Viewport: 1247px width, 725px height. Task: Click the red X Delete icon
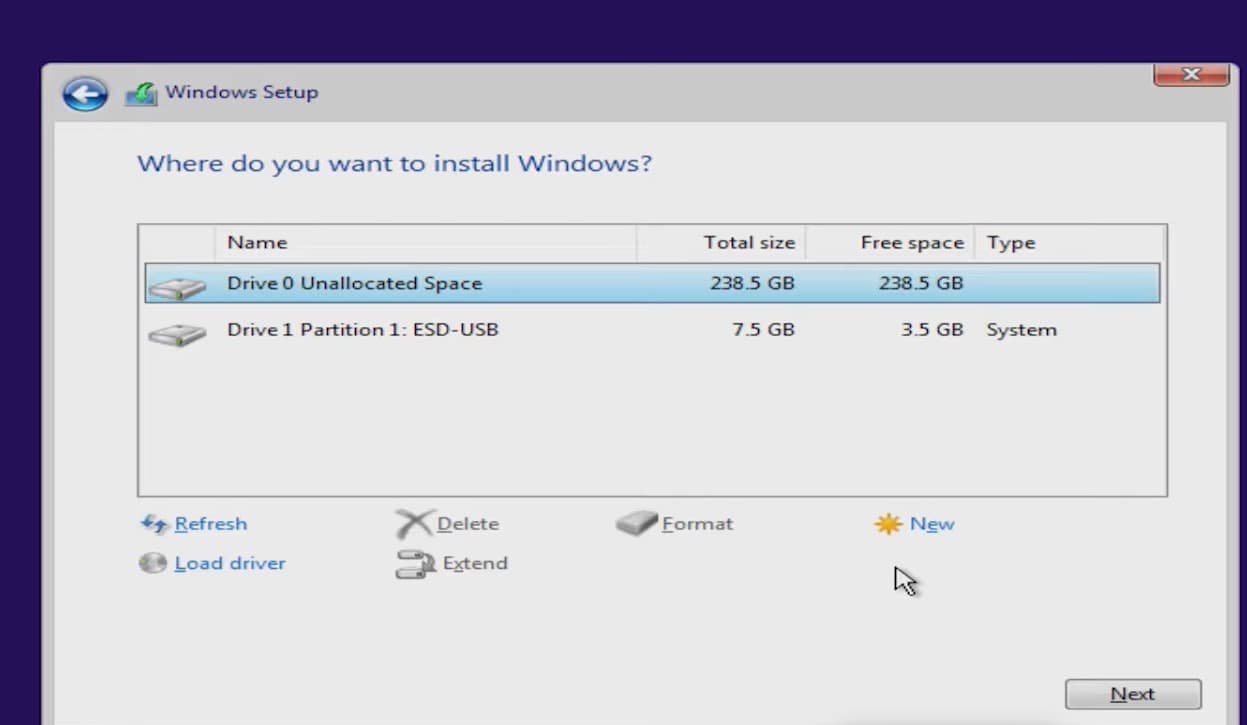click(414, 524)
